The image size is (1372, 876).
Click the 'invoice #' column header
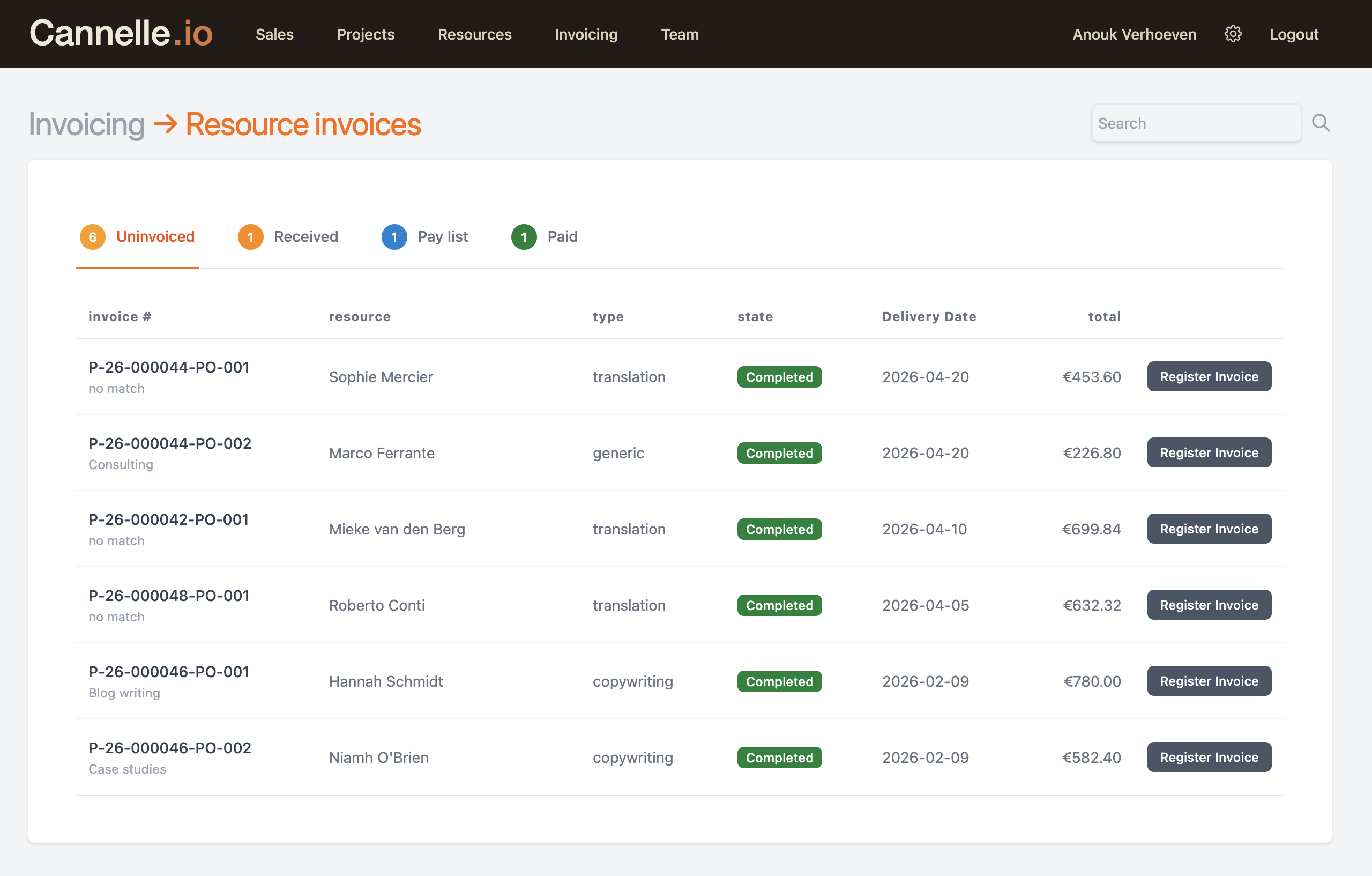coord(120,316)
